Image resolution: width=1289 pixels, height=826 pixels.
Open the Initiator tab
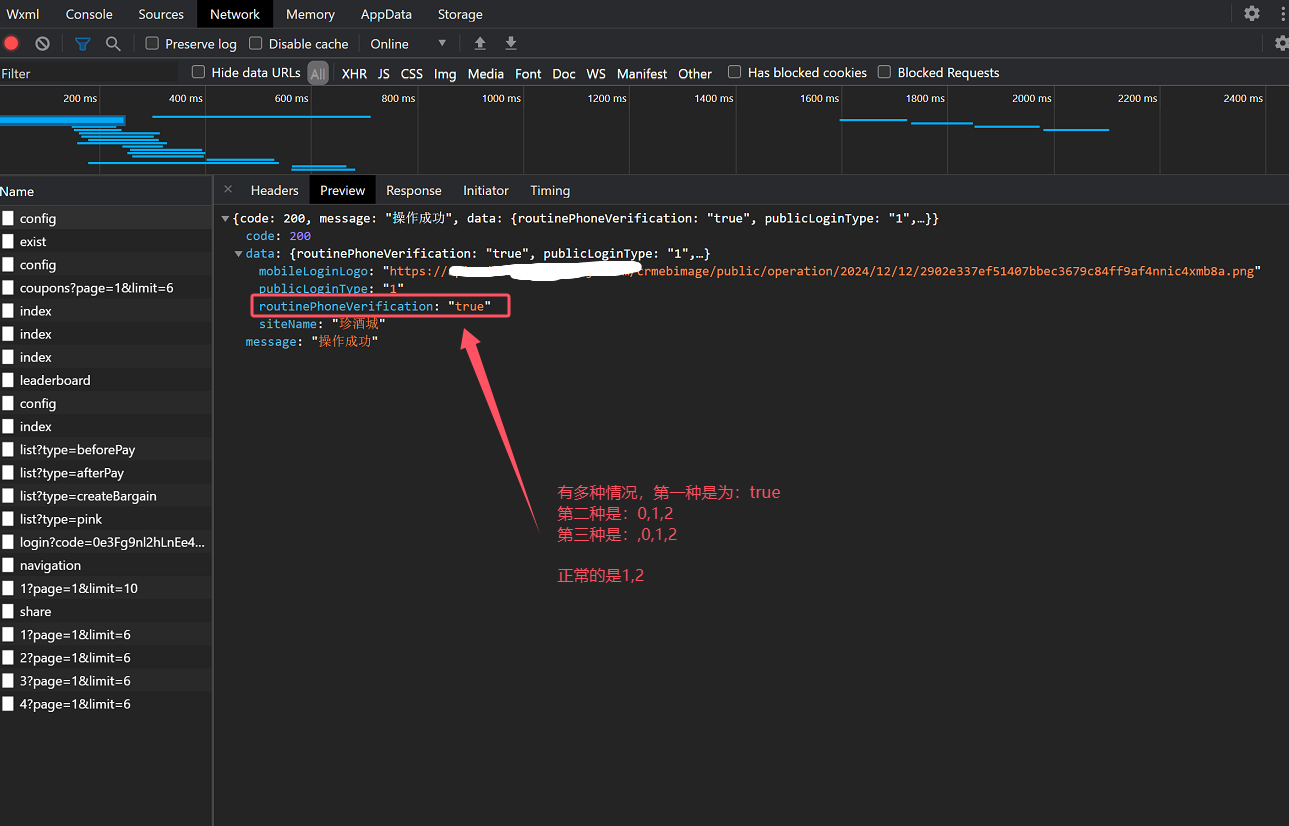coord(486,190)
